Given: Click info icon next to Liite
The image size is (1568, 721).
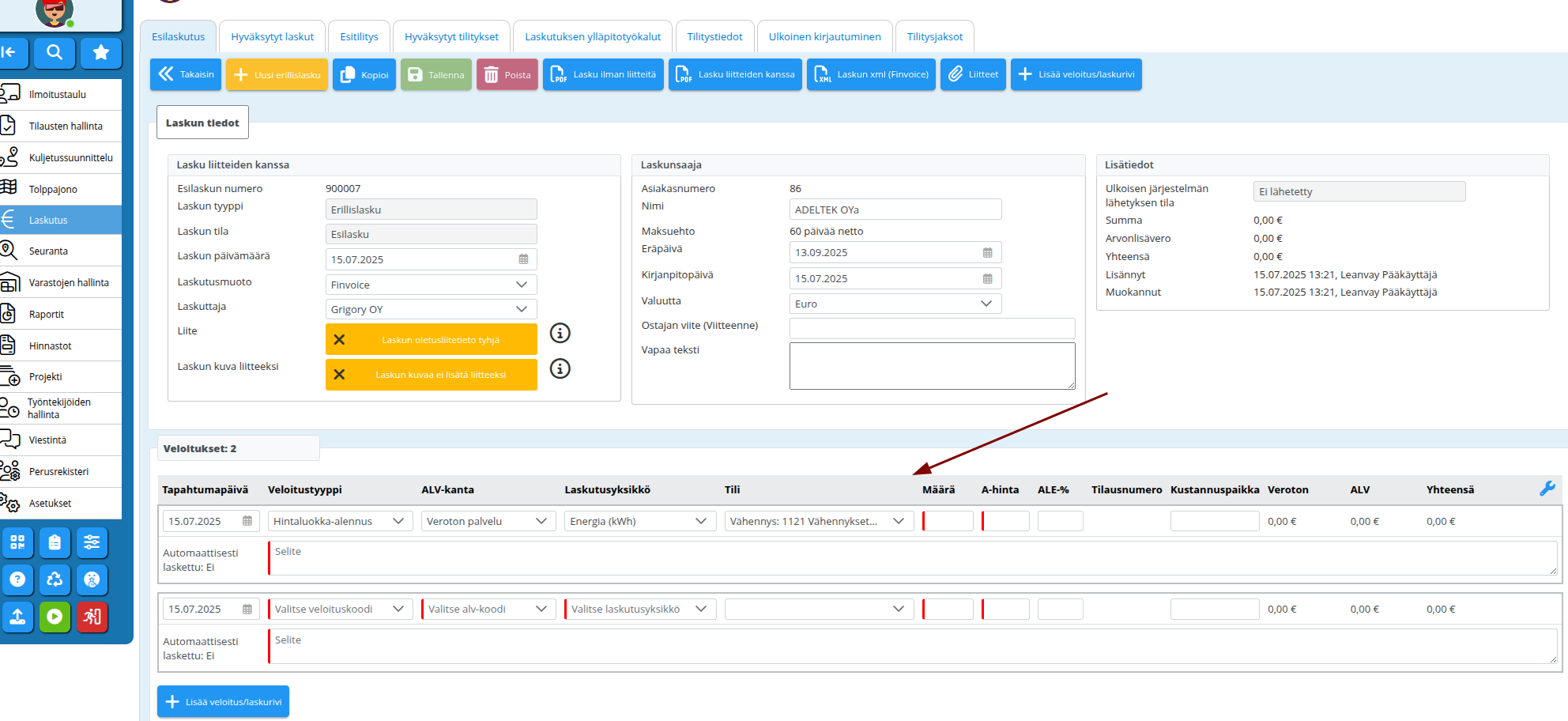Looking at the screenshot, I should pos(560,333).
